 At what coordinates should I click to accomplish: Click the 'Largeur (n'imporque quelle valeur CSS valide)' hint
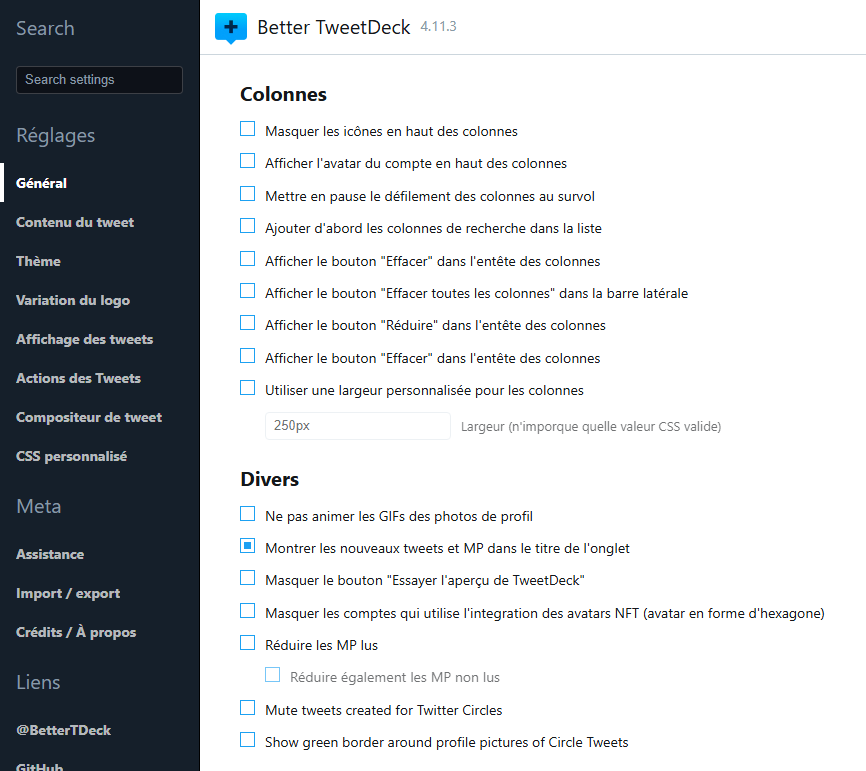(591, 426)
